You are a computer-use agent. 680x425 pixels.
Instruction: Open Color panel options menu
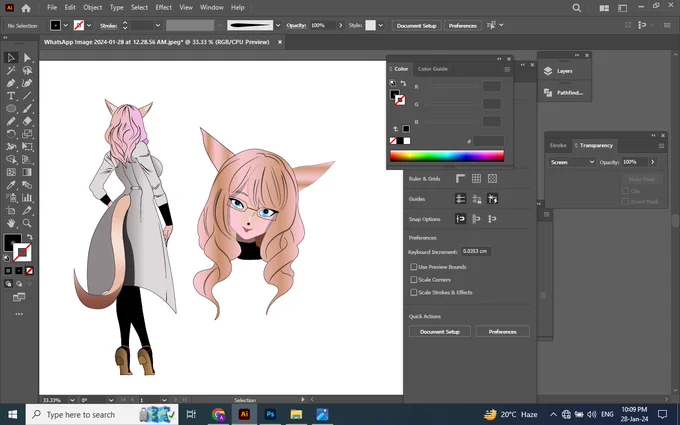pos(507,69)
